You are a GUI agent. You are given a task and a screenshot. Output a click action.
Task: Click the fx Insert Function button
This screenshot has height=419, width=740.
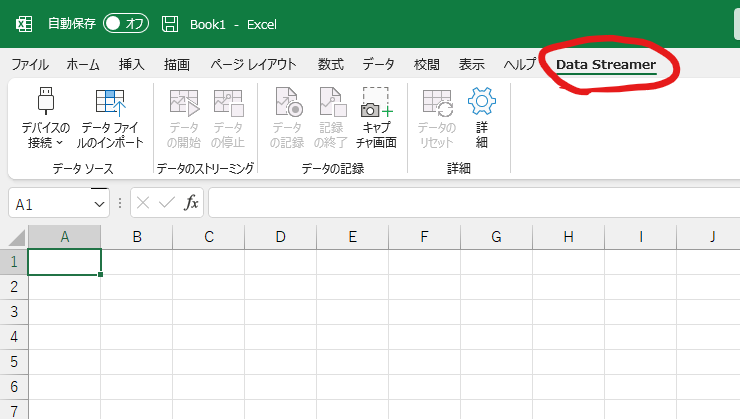point(191,203)
